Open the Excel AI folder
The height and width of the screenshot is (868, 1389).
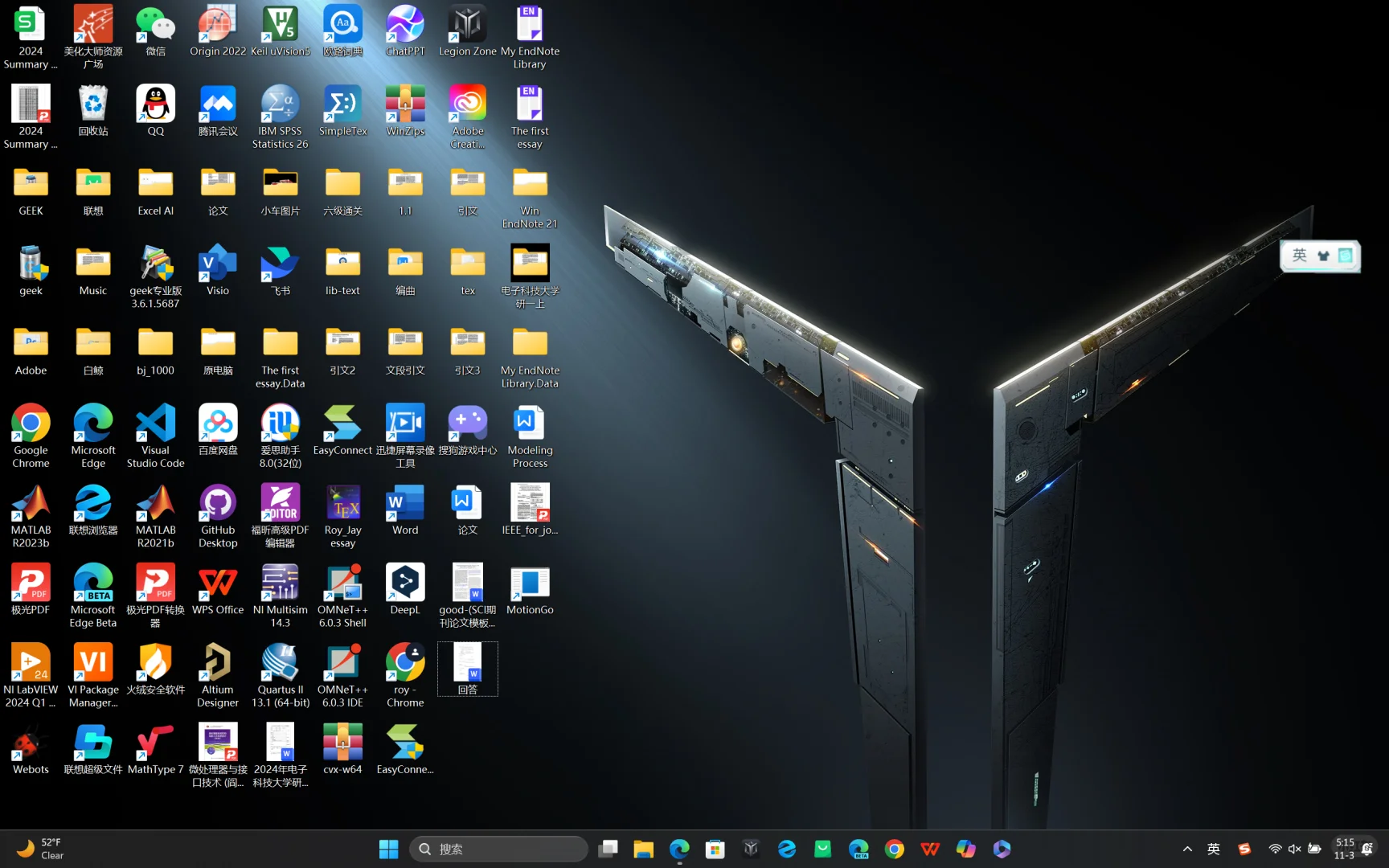pyautogui.click(x=155, y=191)
